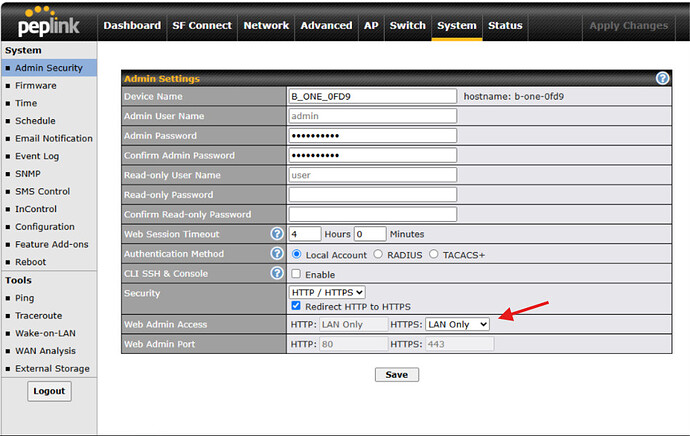690x436 pixels.
Task: Show help for CLI SSH & Console
Action: [x=277, y=273]
